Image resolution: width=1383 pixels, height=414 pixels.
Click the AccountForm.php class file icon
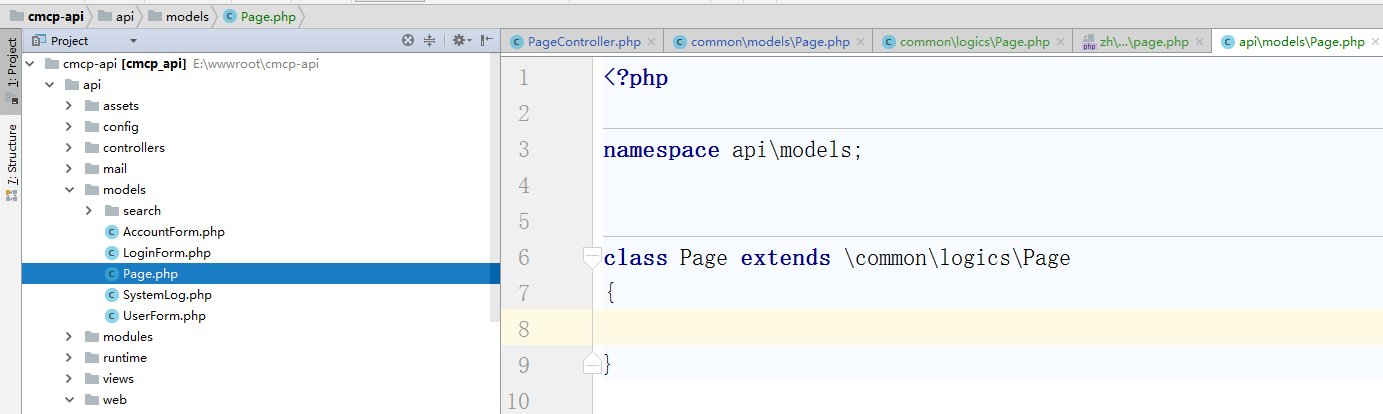(x=112, y=232)
